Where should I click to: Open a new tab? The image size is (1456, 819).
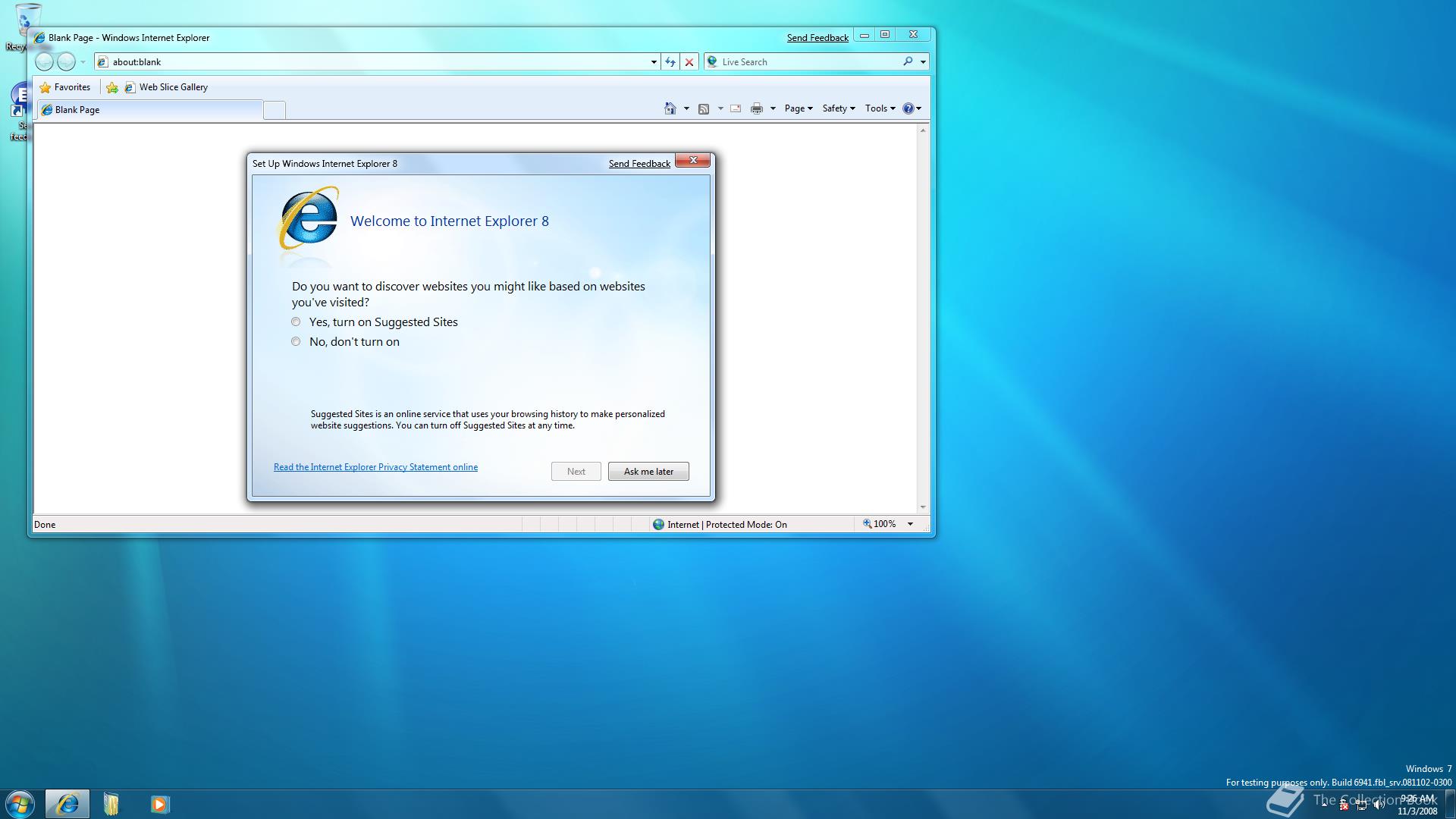(275, 111)
